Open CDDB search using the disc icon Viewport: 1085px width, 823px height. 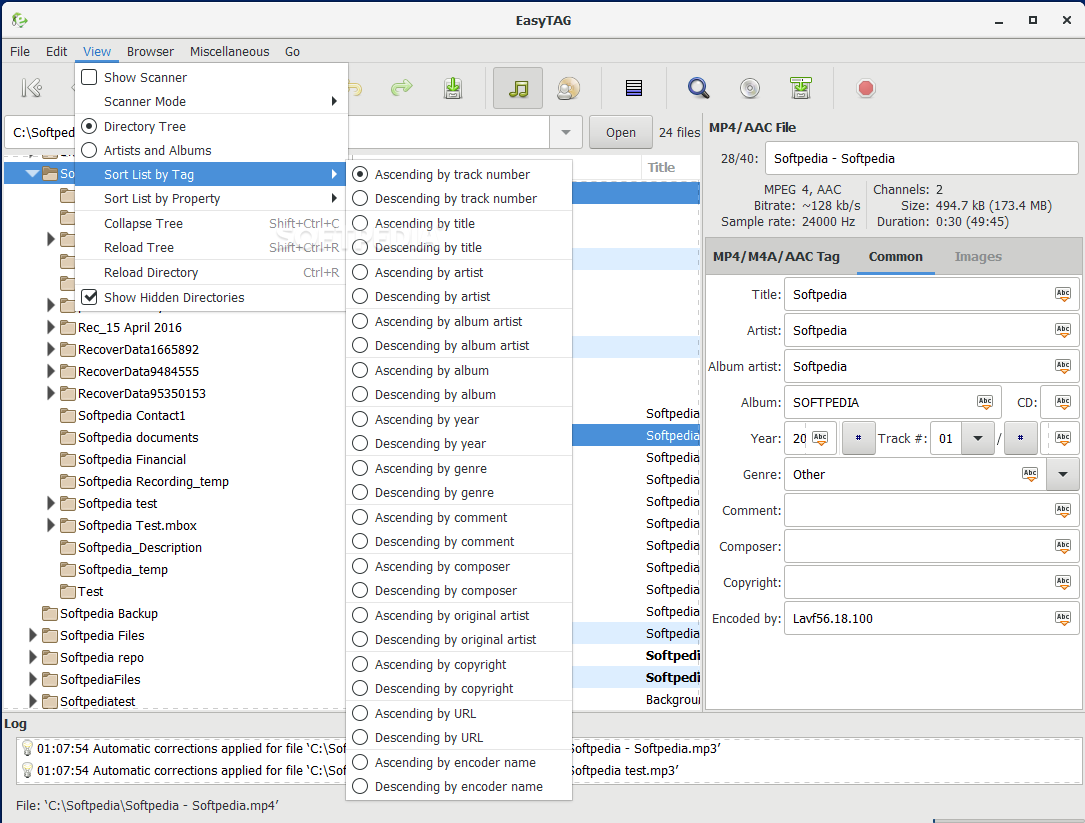pos(749,88)
